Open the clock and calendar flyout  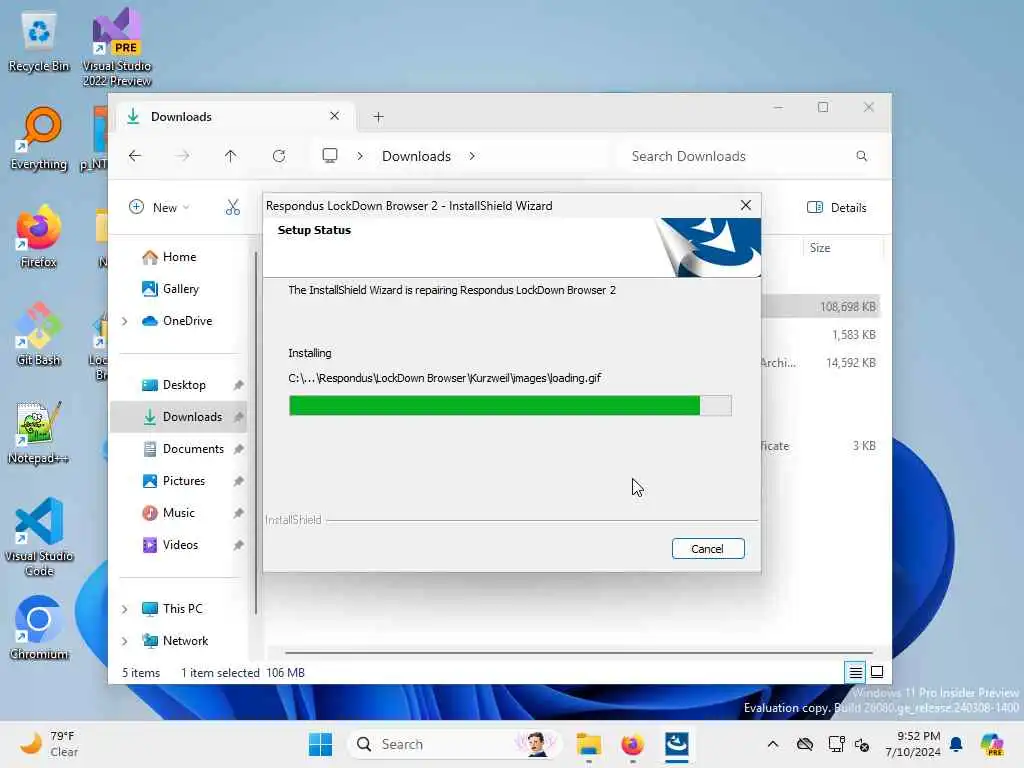(x=912, y=744)
